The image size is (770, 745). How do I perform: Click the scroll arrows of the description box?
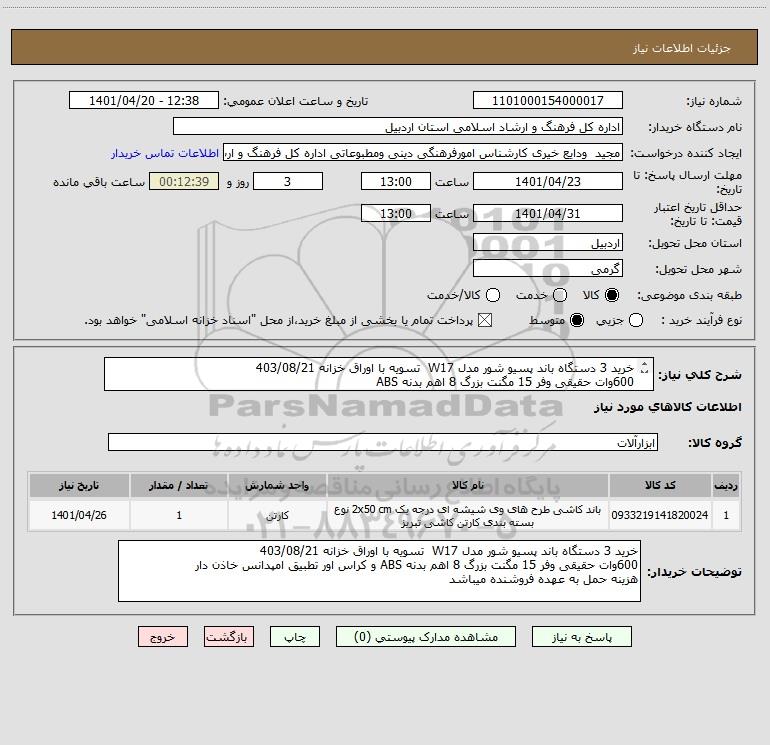tap(645, 367)
